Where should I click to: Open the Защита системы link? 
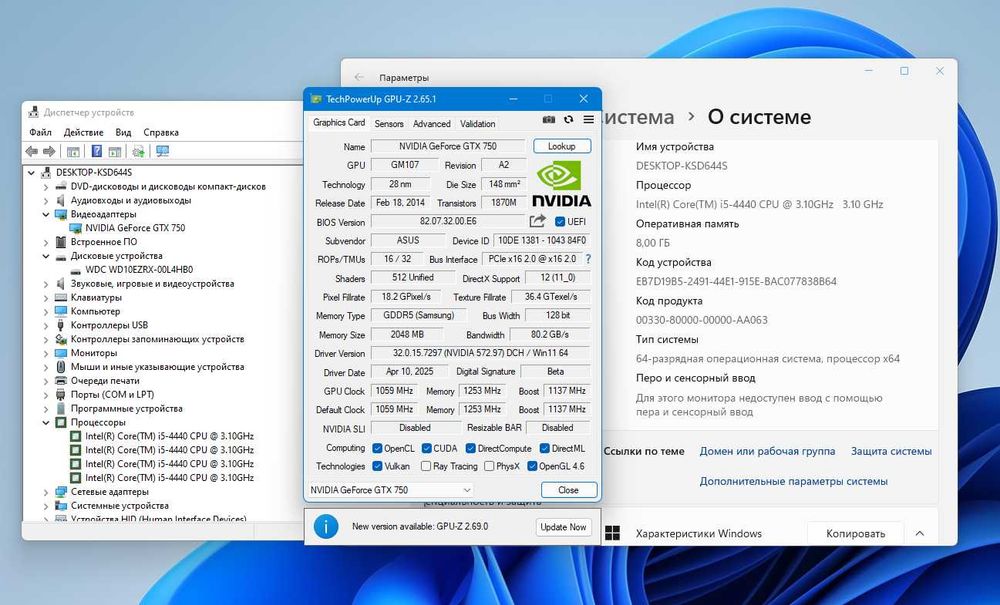click(x=891, y=451)
